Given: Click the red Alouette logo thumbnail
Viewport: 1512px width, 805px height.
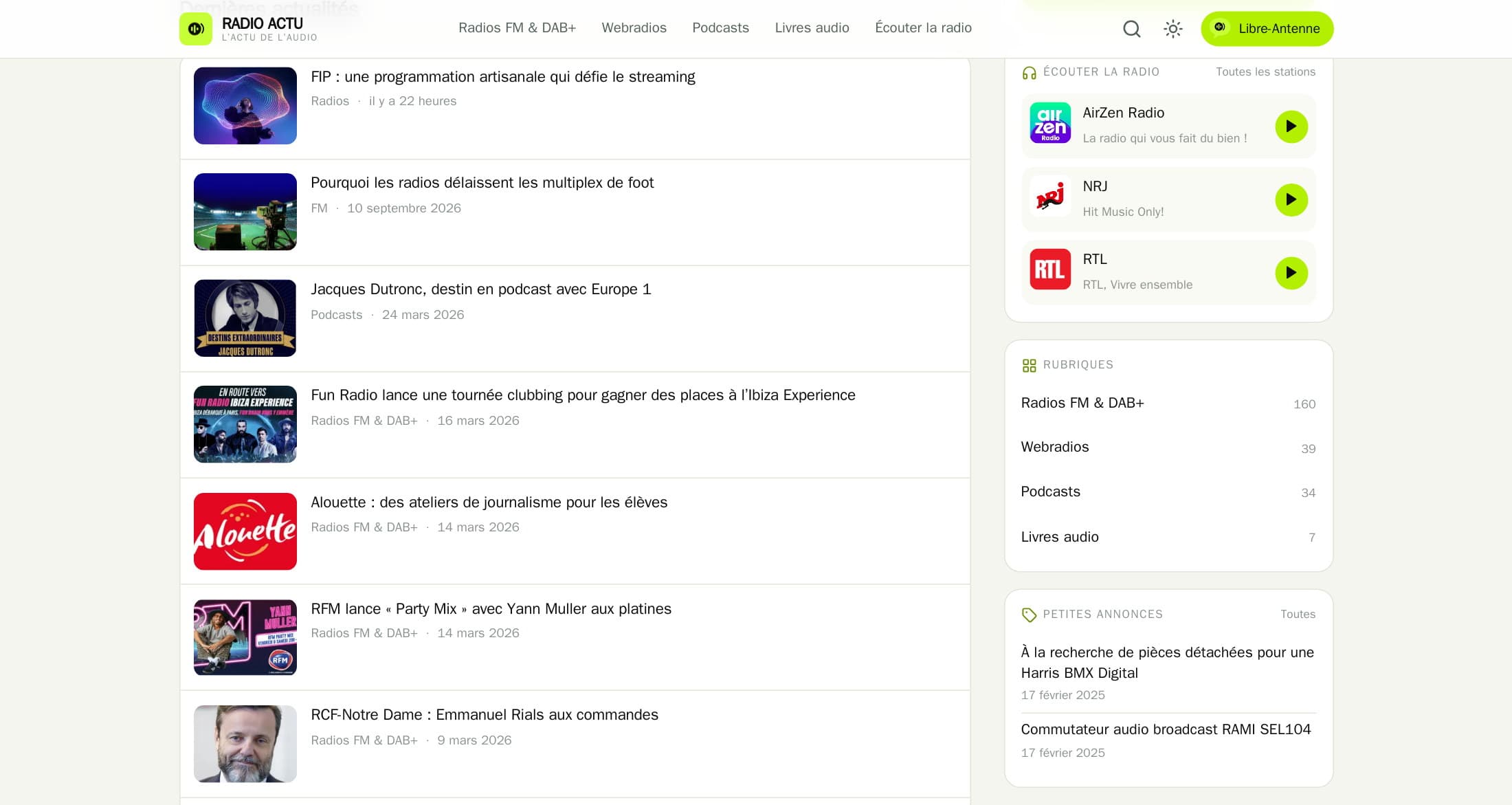Looking at the screenshot, I should (245, 531).
